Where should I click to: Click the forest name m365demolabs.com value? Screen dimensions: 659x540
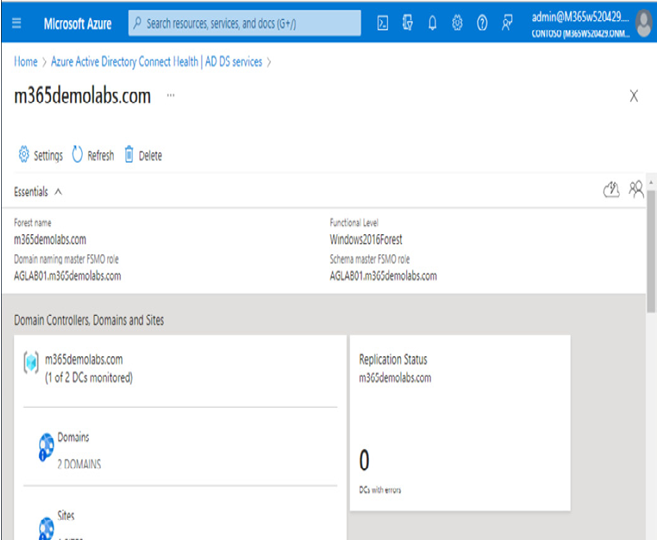pyautogui.click(x=50, y=240)
